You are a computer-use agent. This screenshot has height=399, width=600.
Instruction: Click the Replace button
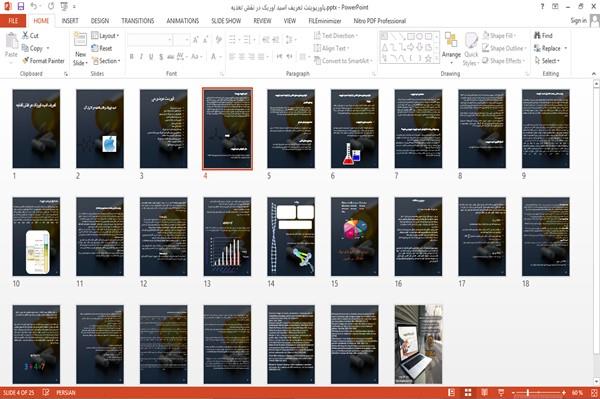[550, 48]
